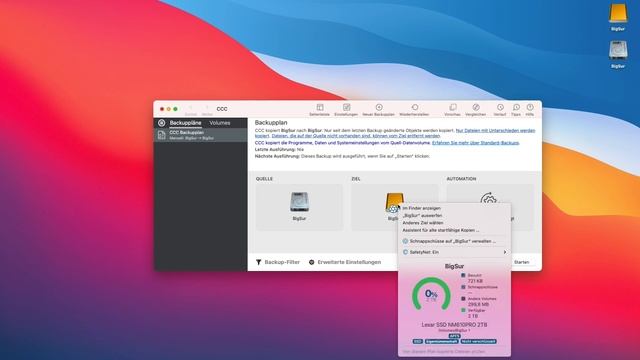Expand the SafetyNet: Ein submenu arrow
Screen dimensions: 640x360
pos(505,252)
